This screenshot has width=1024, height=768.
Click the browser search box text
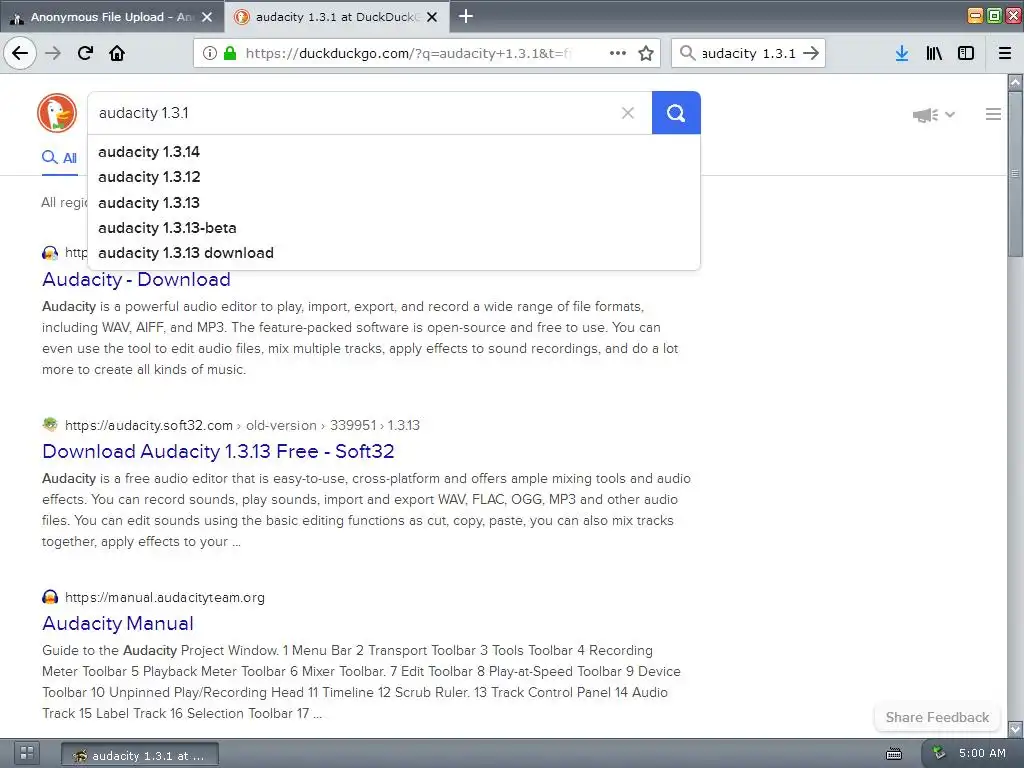click(748, 53)
